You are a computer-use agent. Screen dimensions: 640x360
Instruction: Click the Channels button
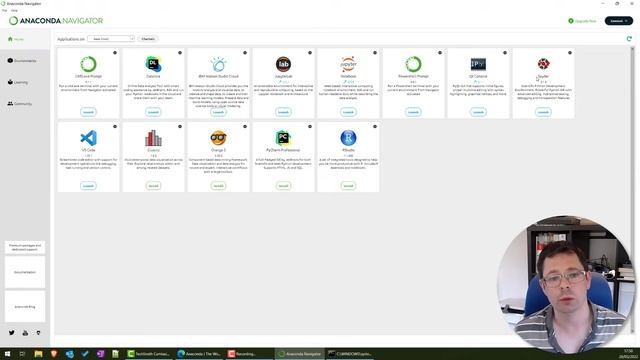[148, 39]
